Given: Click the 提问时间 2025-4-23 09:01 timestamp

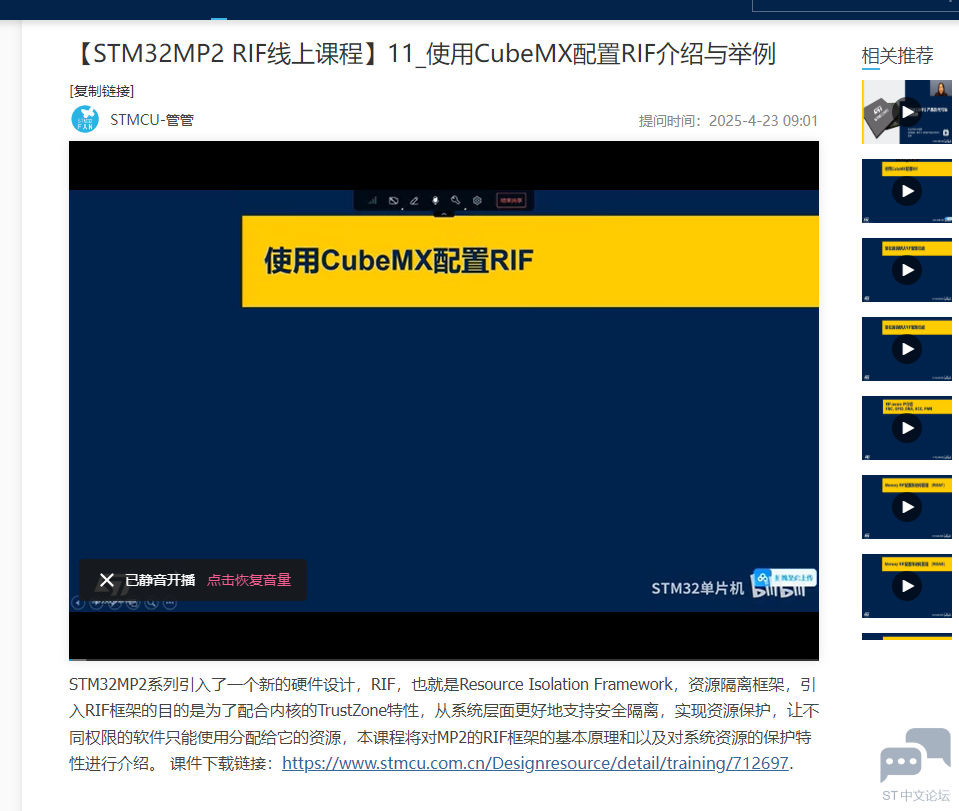Looking at the screenshot, I should [x=728, y=120].
